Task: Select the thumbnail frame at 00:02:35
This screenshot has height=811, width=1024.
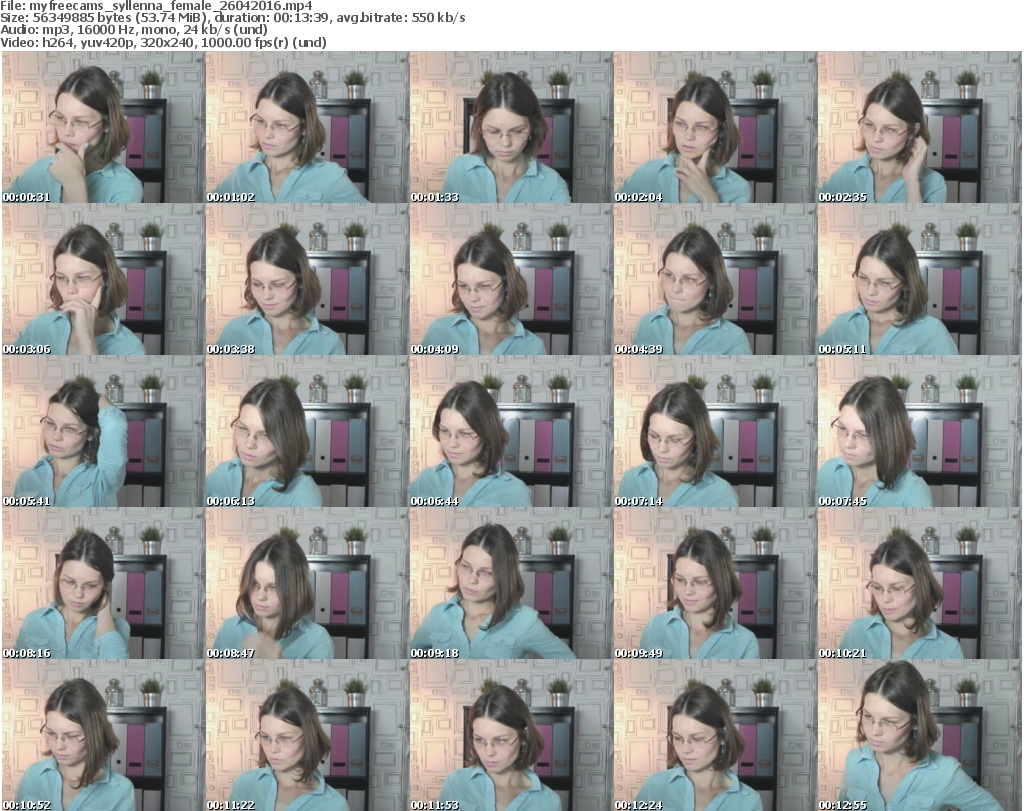Action: click(x=920, y=127)
